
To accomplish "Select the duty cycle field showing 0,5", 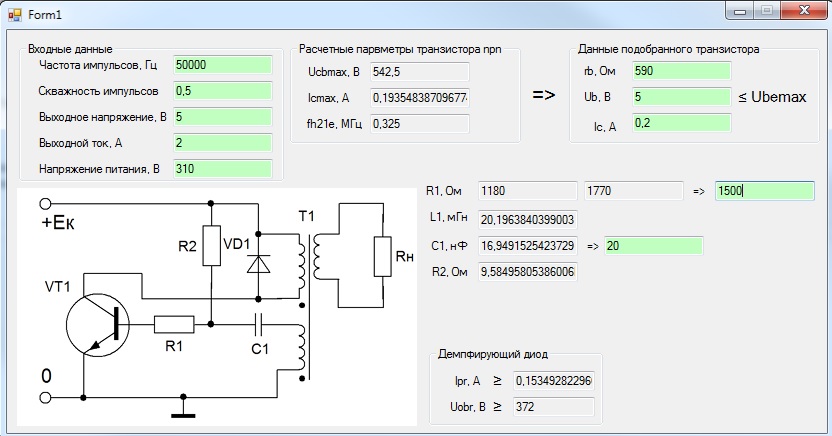I will click(x=222, y=91).
